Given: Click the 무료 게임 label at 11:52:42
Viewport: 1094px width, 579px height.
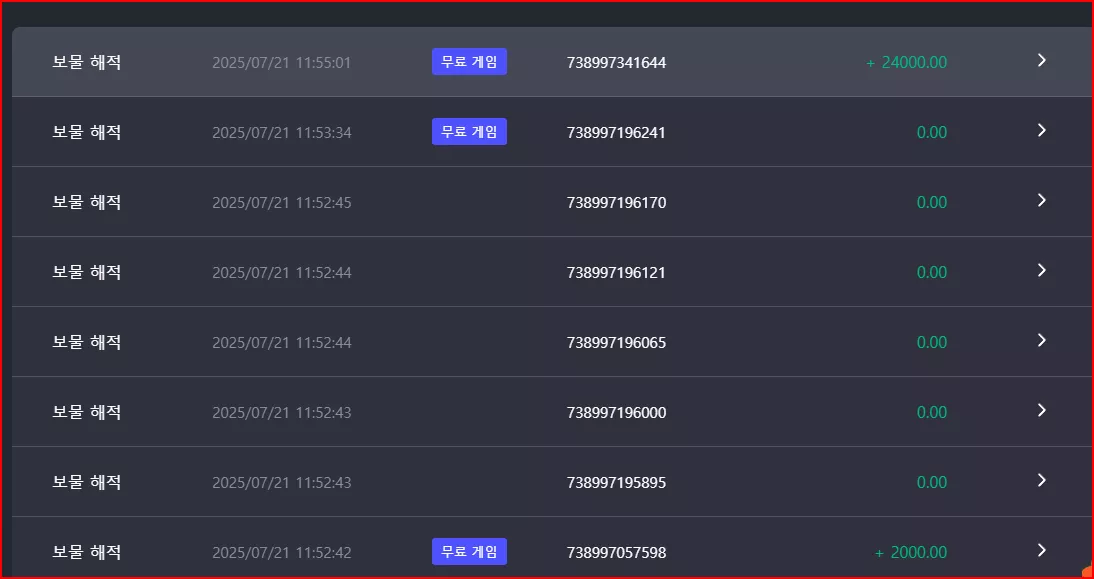Looking at the screenshot, I should [x=470, y=552].
